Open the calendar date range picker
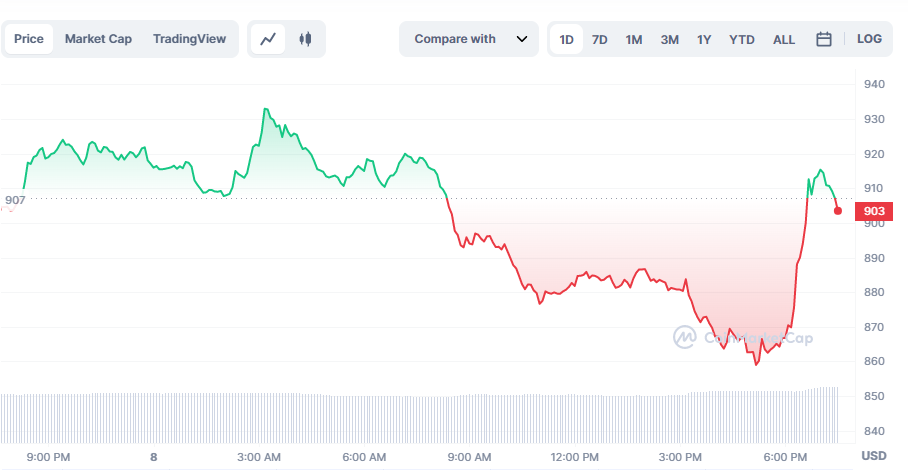Image resolution: width=908 pixels, height=470 pixels. click(x=824, y=39)
